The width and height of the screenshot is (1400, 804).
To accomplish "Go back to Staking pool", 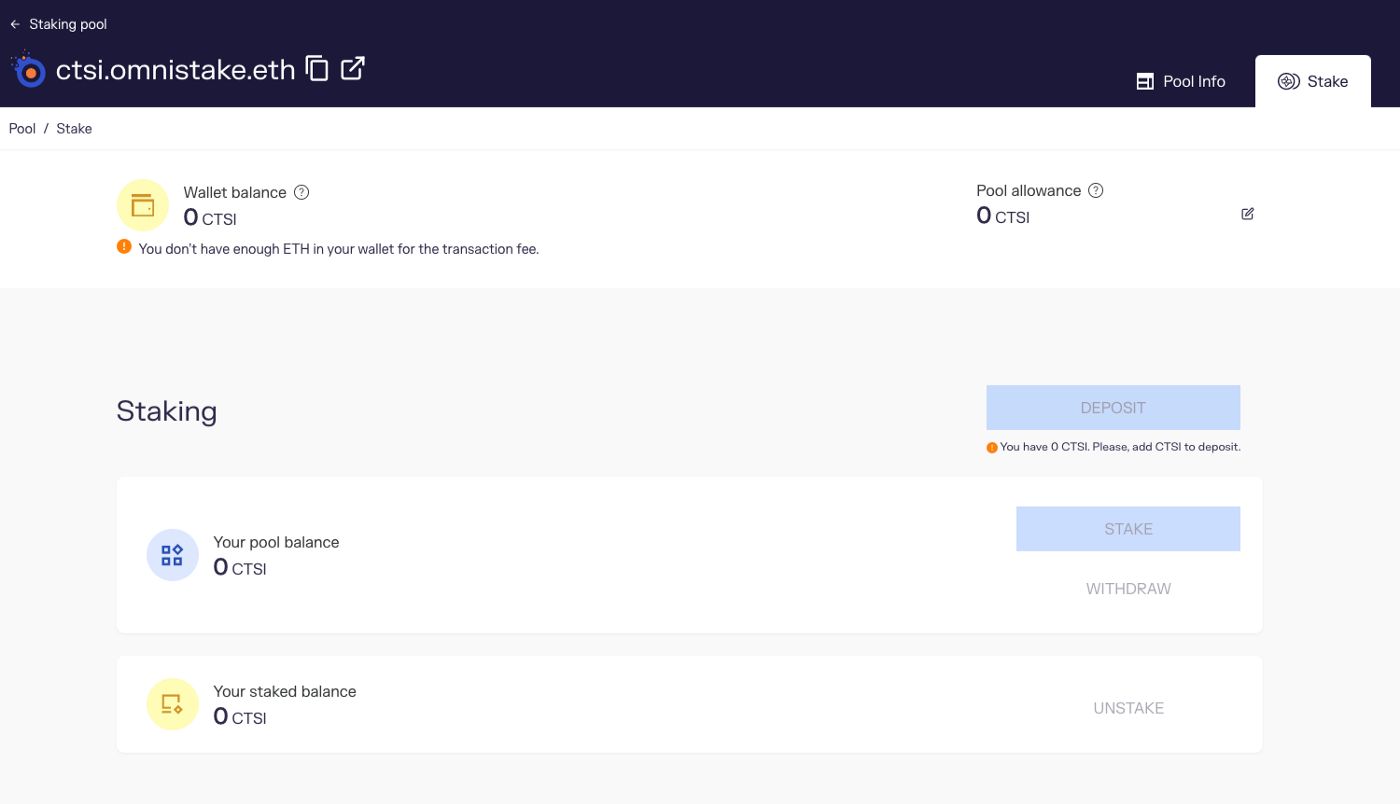I will point(58,24).
